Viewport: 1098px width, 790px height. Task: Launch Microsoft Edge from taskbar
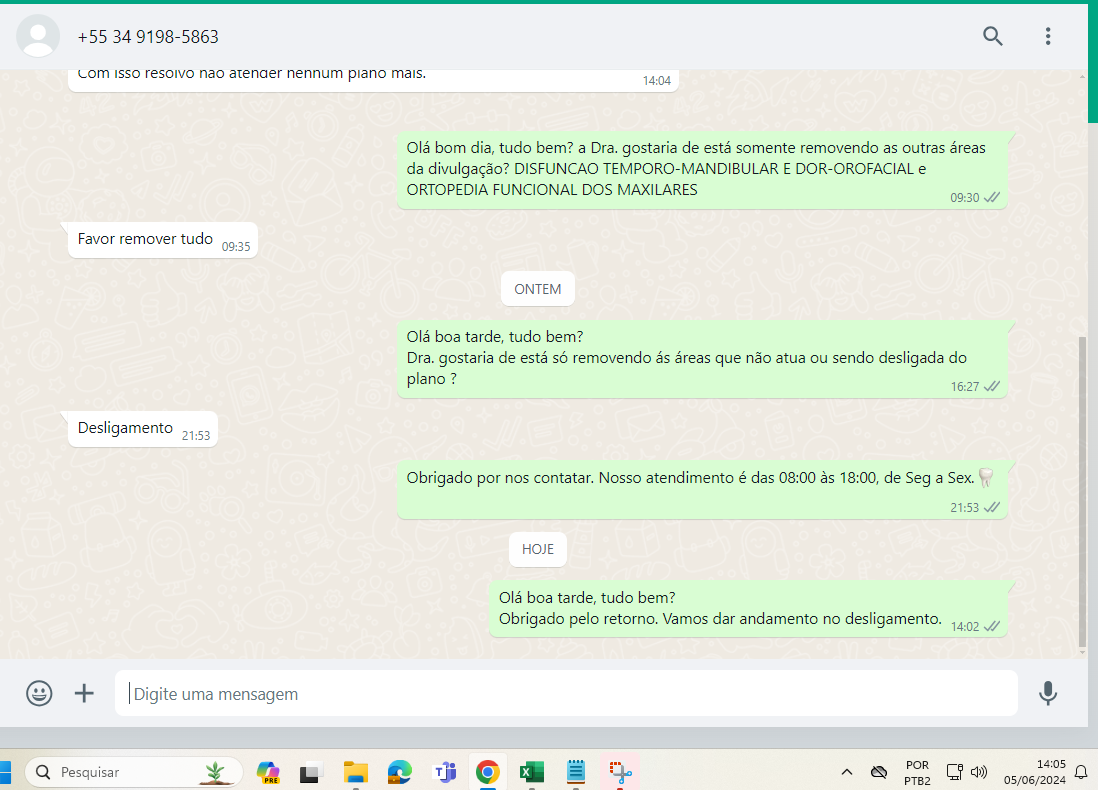[400, 772]
